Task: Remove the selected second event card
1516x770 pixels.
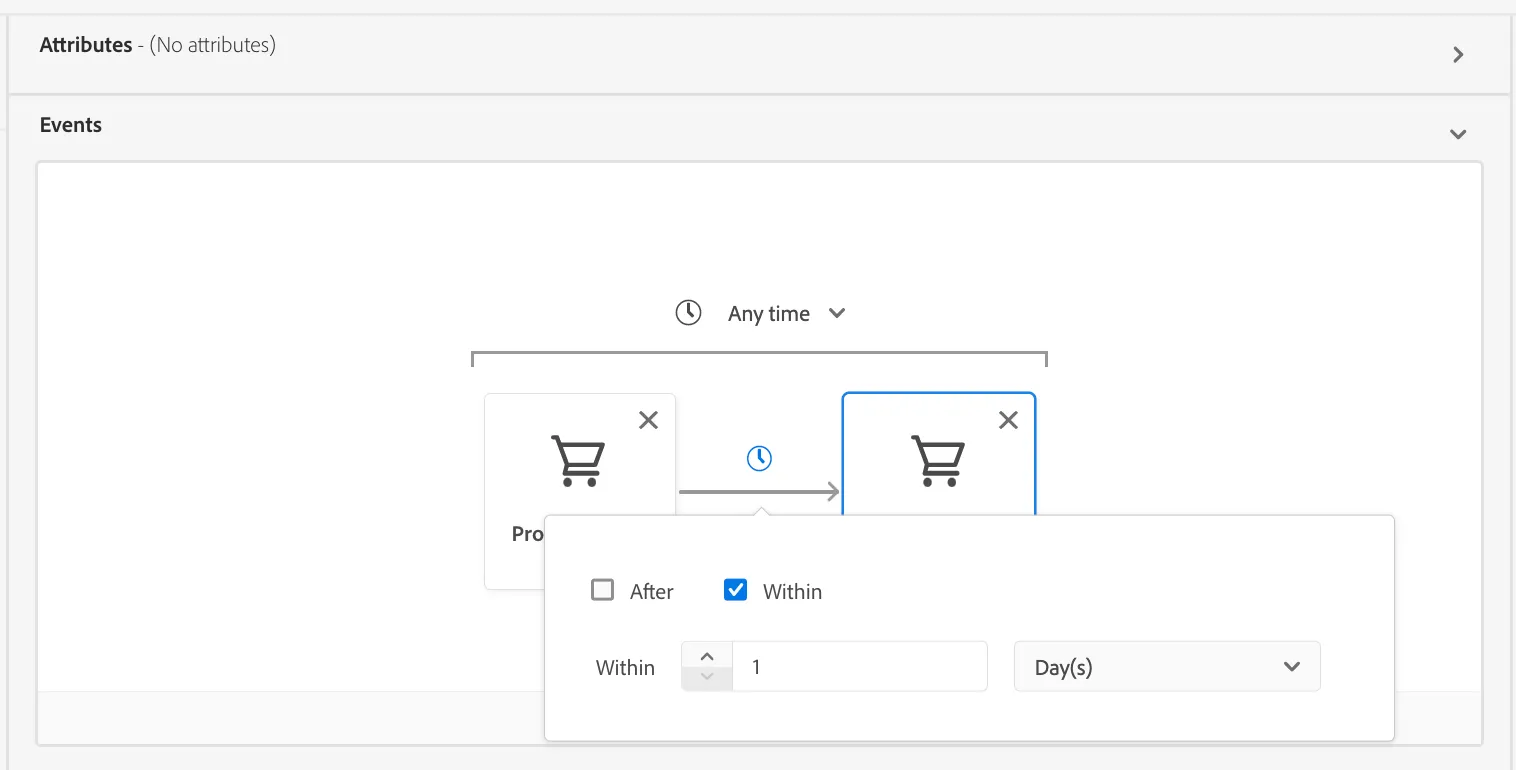Action: [x=1009, y=420]
